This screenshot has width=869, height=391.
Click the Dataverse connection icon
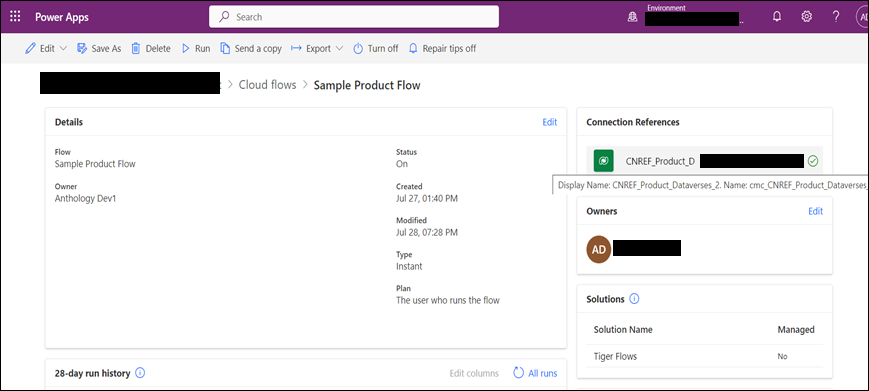point(604,161)
